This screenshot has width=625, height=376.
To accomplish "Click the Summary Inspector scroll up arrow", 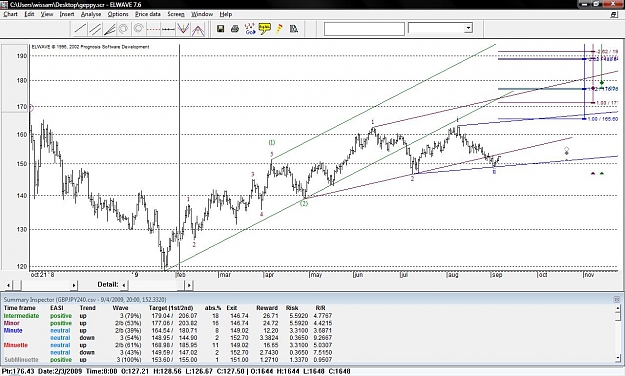I will 618,308.
